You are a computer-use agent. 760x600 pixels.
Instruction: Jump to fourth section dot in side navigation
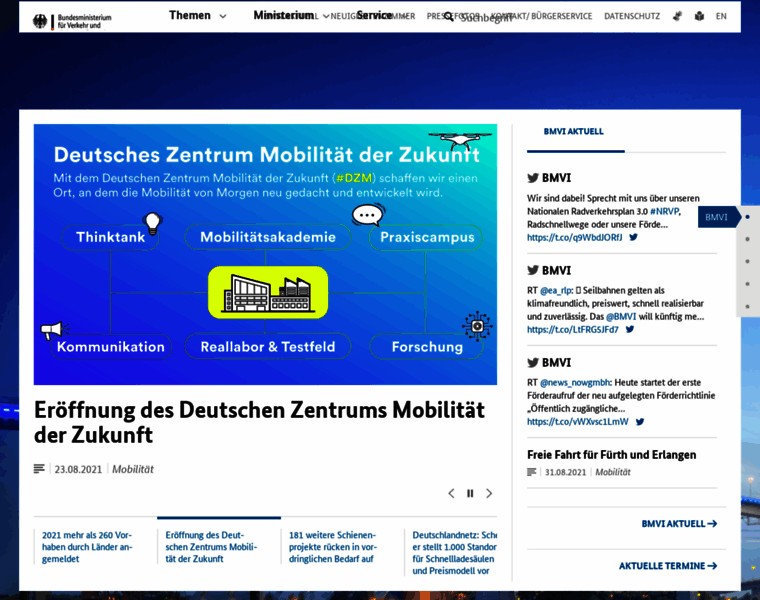(747, 284)
